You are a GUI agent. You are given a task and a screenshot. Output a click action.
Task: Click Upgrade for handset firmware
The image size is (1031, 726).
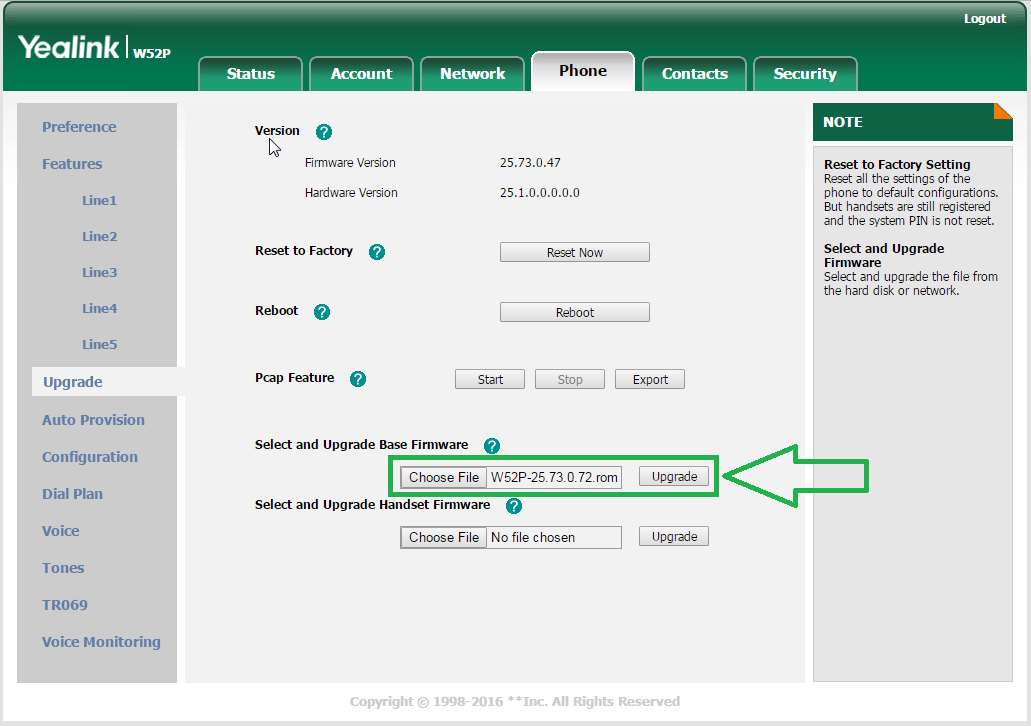674,537
